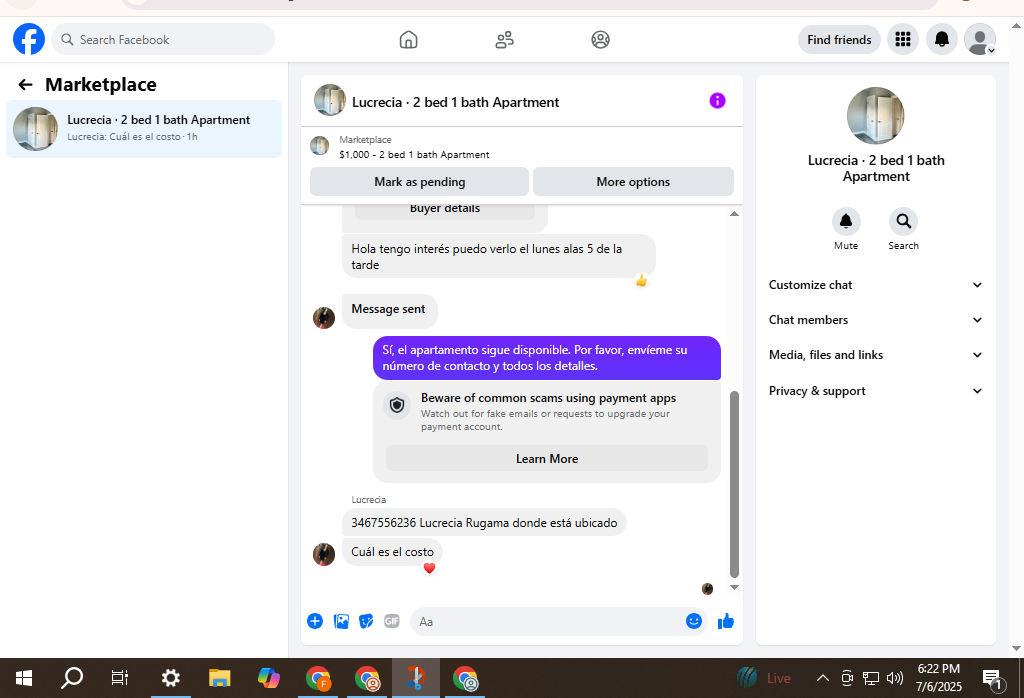Click Mark as pending button
The image size is (1024, 698).
point(419,182)
